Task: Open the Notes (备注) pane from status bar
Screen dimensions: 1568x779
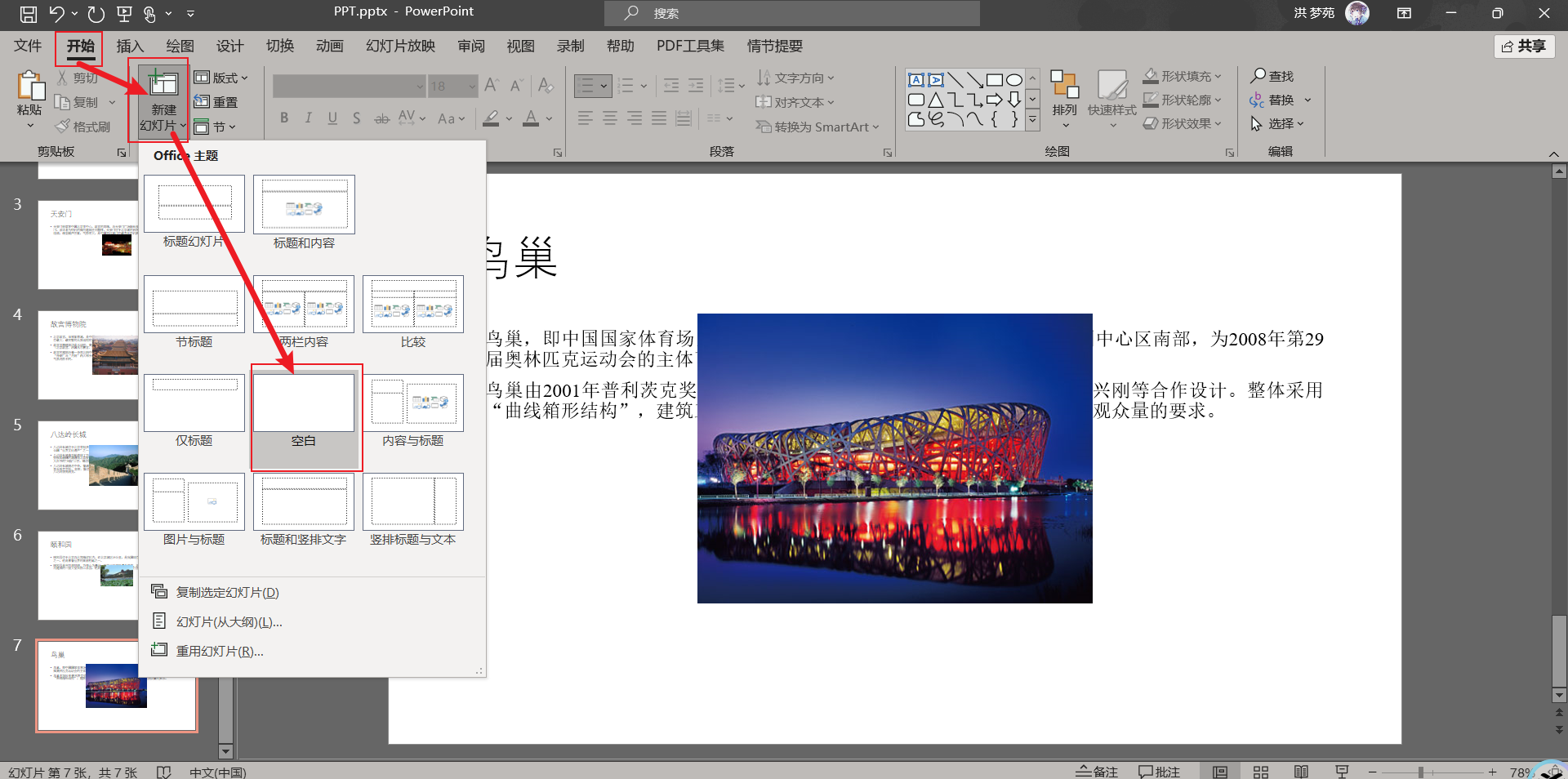Action: (1096, 772)
